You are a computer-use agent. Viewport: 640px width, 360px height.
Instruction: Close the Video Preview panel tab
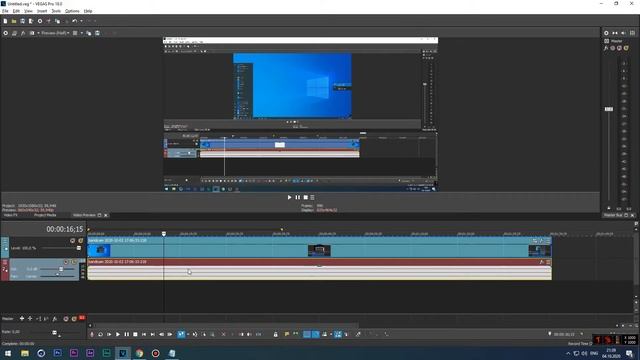click(x=106, y=215)
